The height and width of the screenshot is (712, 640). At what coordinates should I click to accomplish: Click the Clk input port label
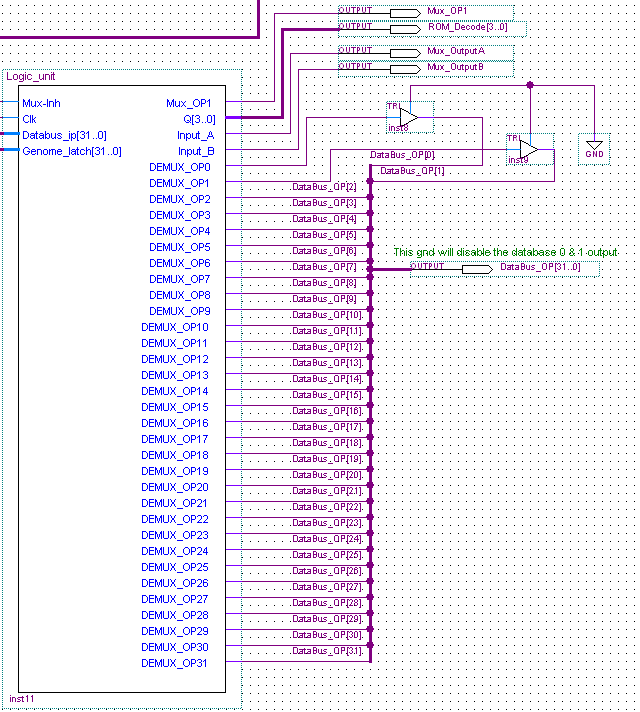point(29,119)
